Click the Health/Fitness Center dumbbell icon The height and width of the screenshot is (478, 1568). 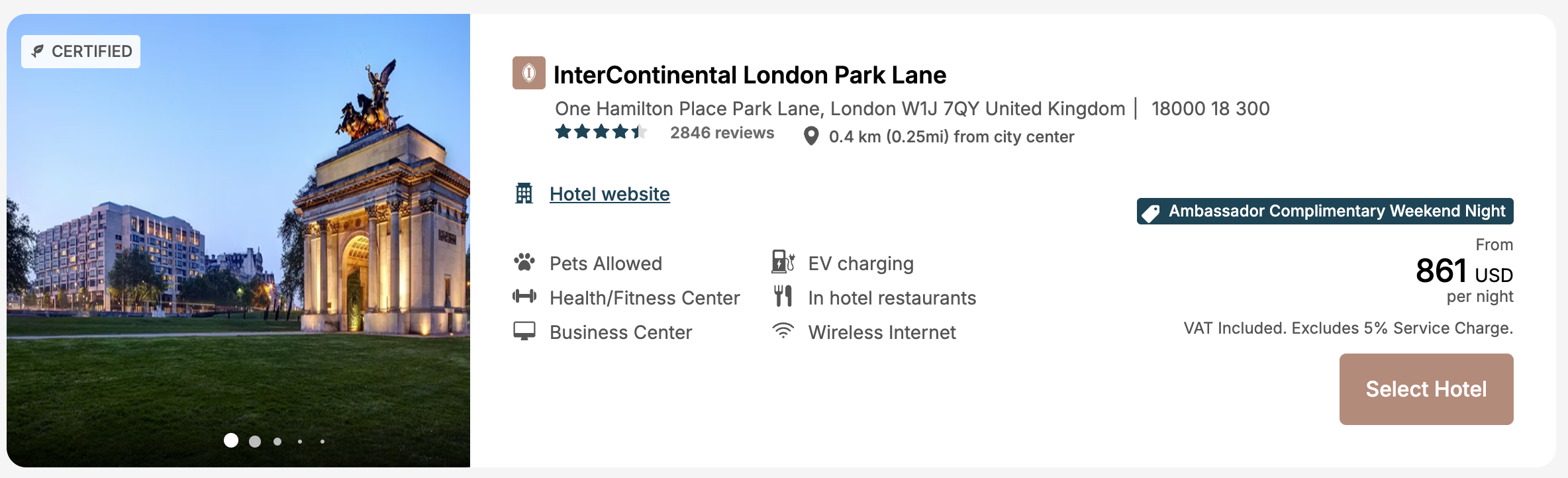tap(525, 297)
